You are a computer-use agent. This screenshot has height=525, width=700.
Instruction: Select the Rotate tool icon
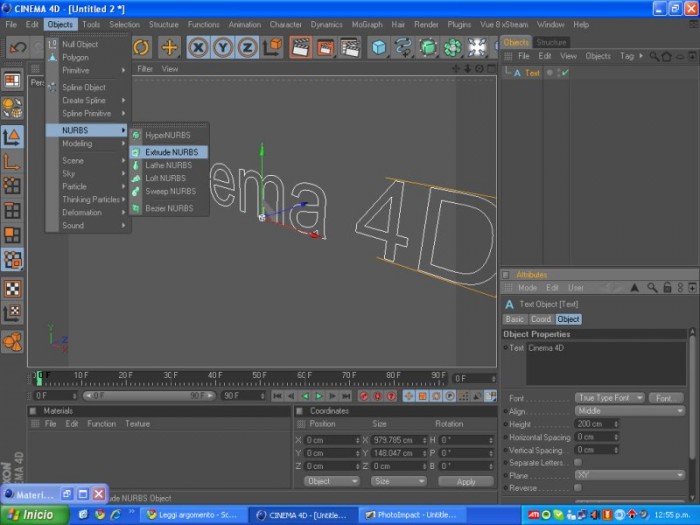(x=142, y=47)
